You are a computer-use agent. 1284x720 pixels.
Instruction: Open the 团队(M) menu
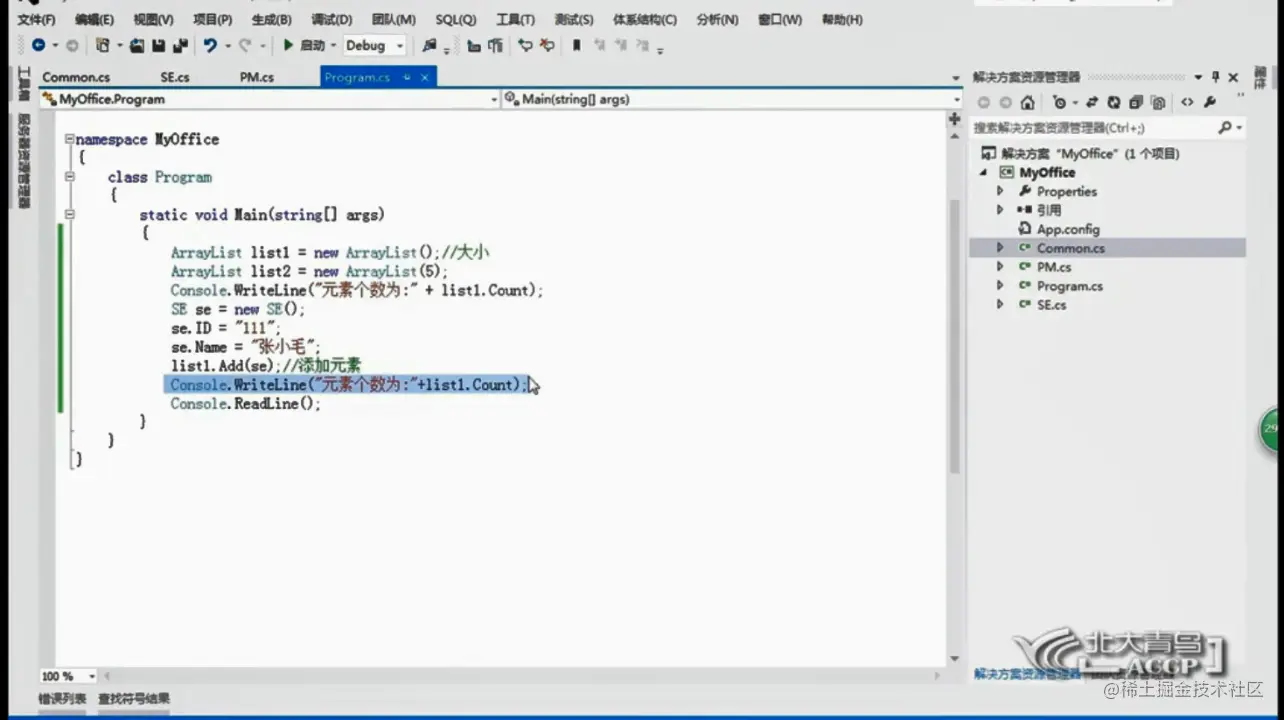(x=393, y=19)
